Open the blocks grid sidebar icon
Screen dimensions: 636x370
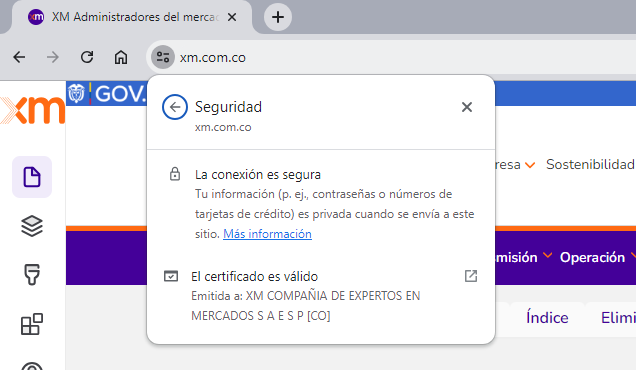32,324
